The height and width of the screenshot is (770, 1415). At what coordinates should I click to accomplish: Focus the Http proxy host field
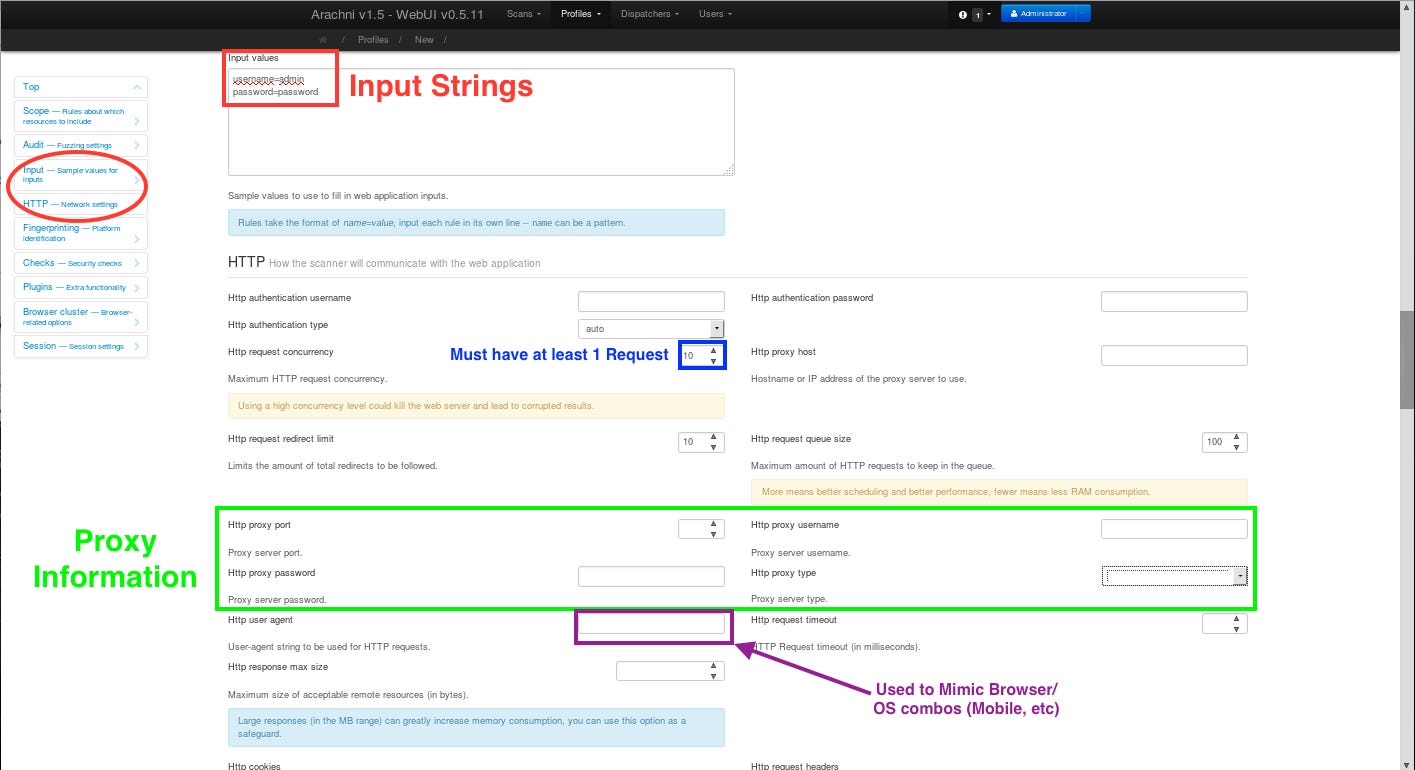[1174, 355]
